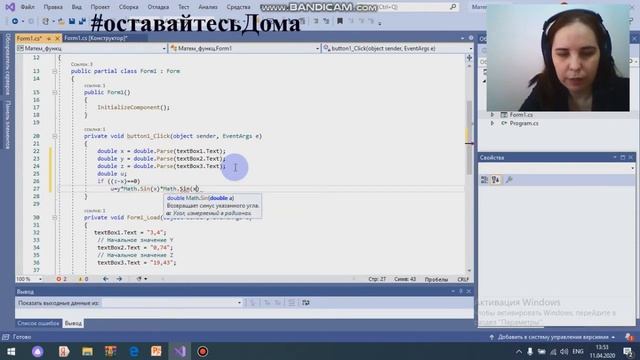Open the Анализ menu
This screenshot has width=640, height=360.
[208, 7]
